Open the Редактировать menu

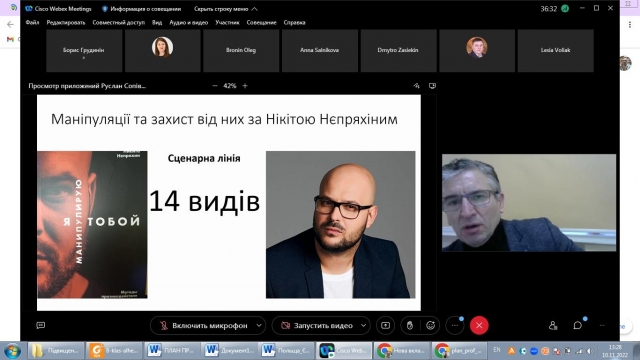pos(66,22)
